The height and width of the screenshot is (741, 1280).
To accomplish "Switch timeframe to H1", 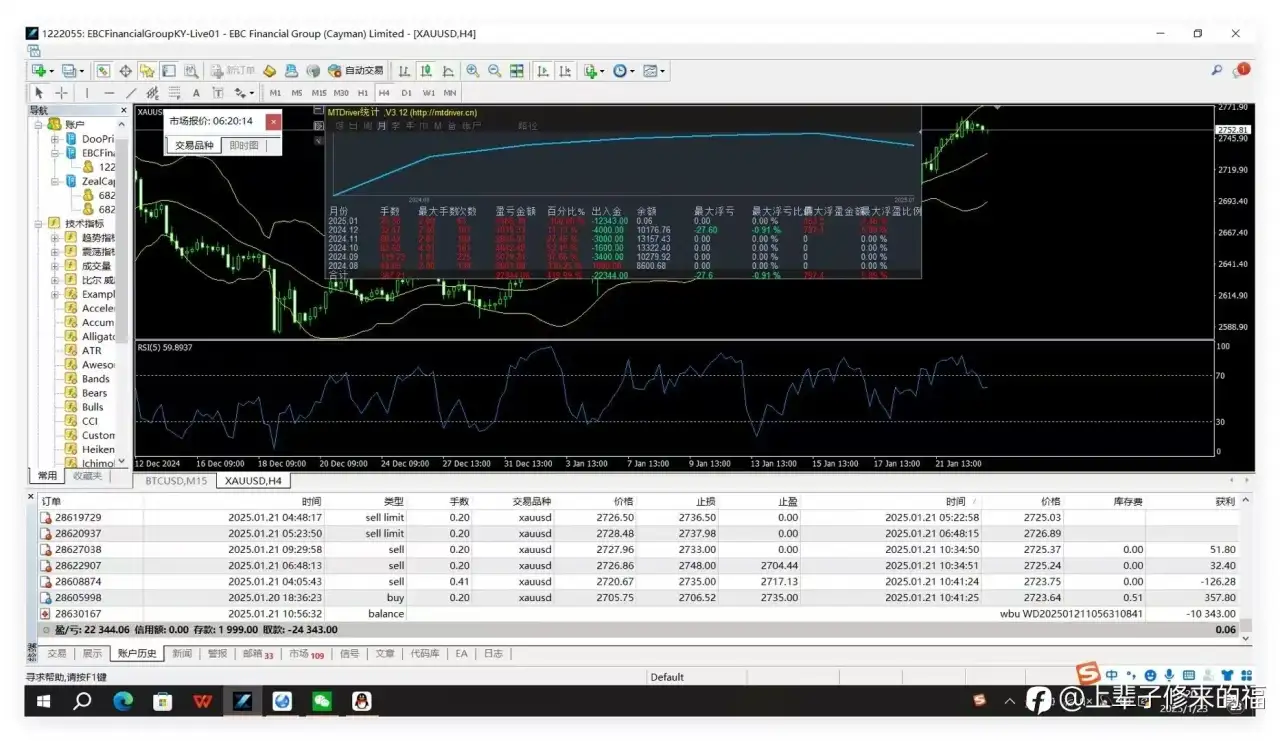I will (363, 93).
